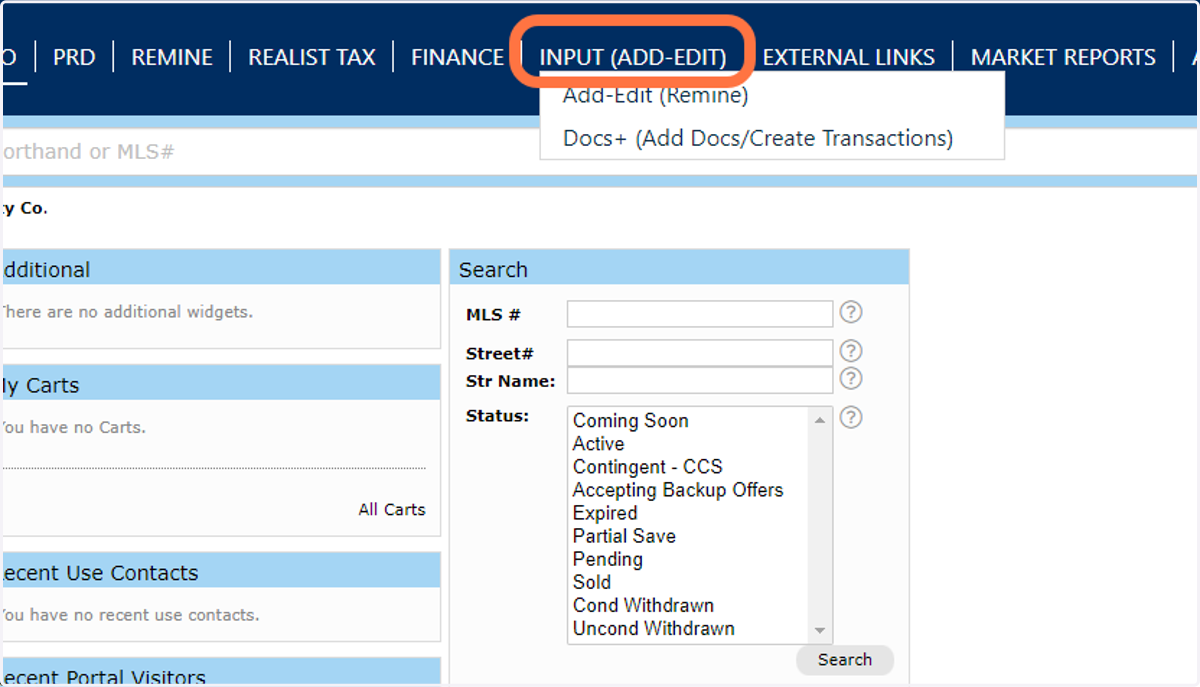Open the EXTERNAL LINKS menu
1200x687 pixels.
pyautogui.click(x=849, y=57)
